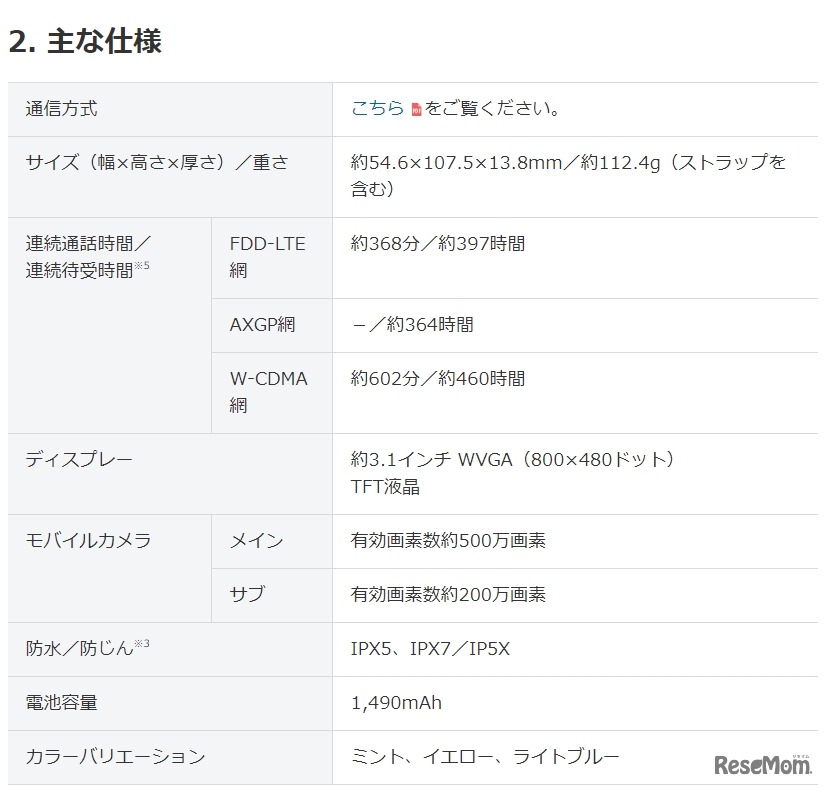Click the ※3 footnote on 防水／防じん

[x=142, y=644]
